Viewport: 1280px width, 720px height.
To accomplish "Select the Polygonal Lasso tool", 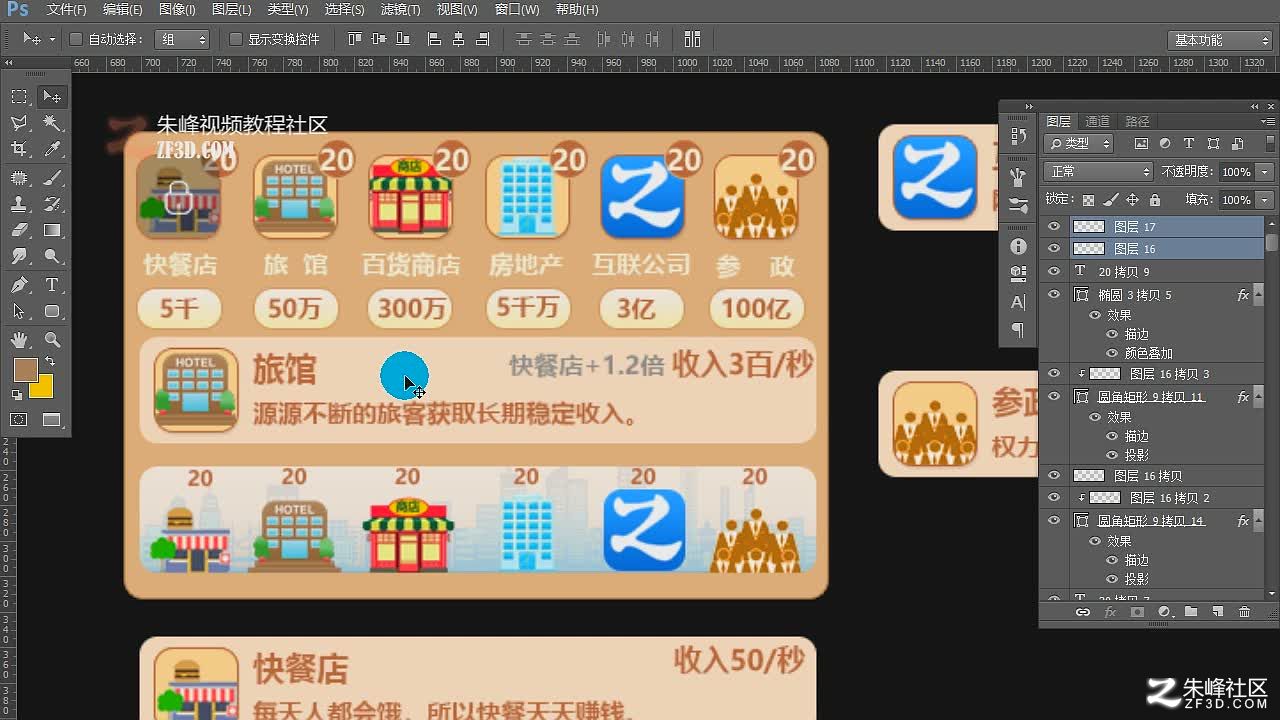I will (19, 123).
